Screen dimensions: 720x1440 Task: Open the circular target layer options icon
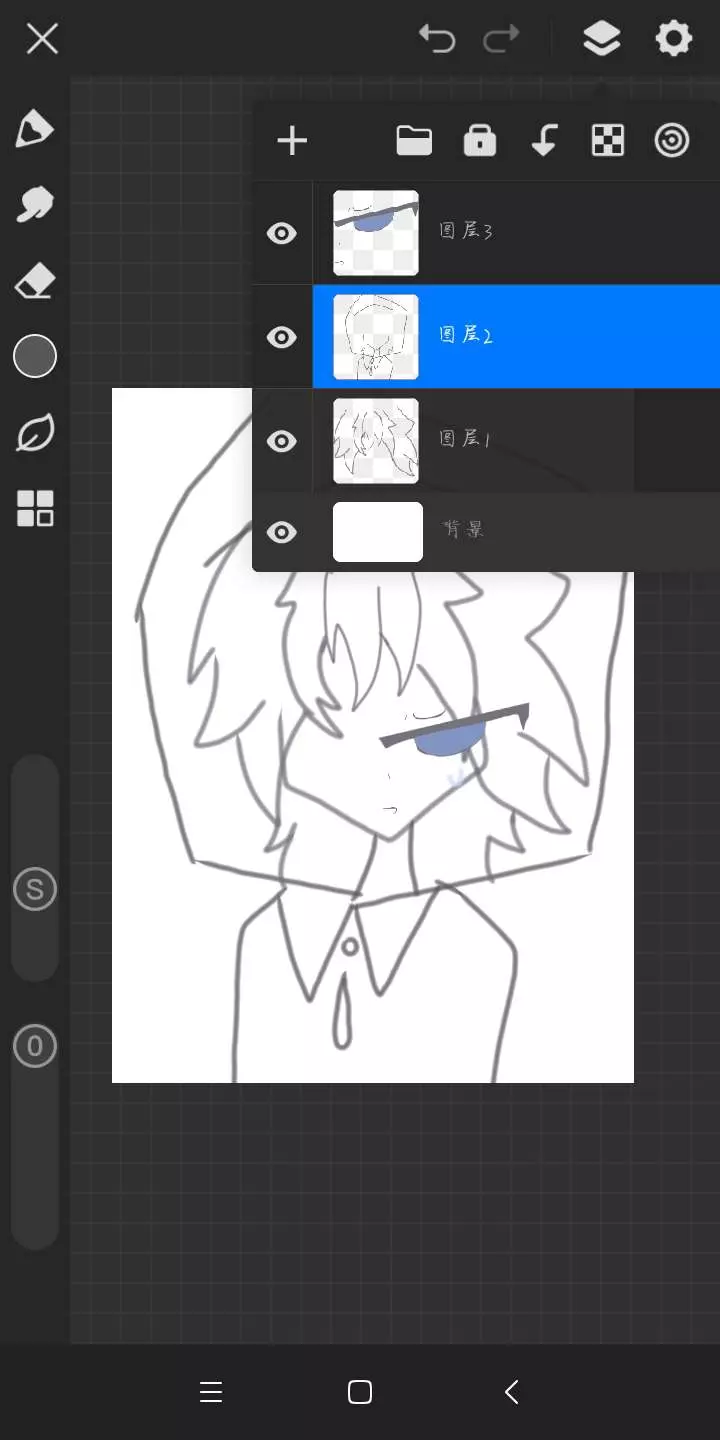click(x=672, y=141)
